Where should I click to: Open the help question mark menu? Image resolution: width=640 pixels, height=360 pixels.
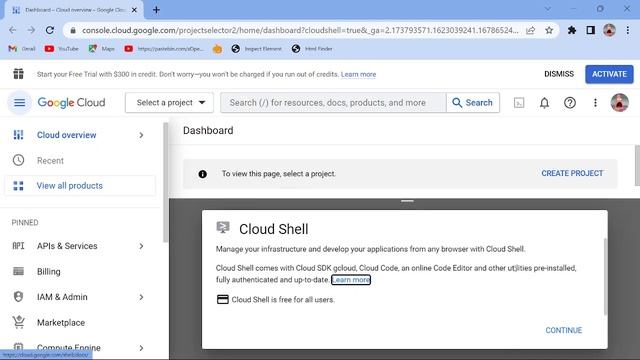(x=570, y=103)
